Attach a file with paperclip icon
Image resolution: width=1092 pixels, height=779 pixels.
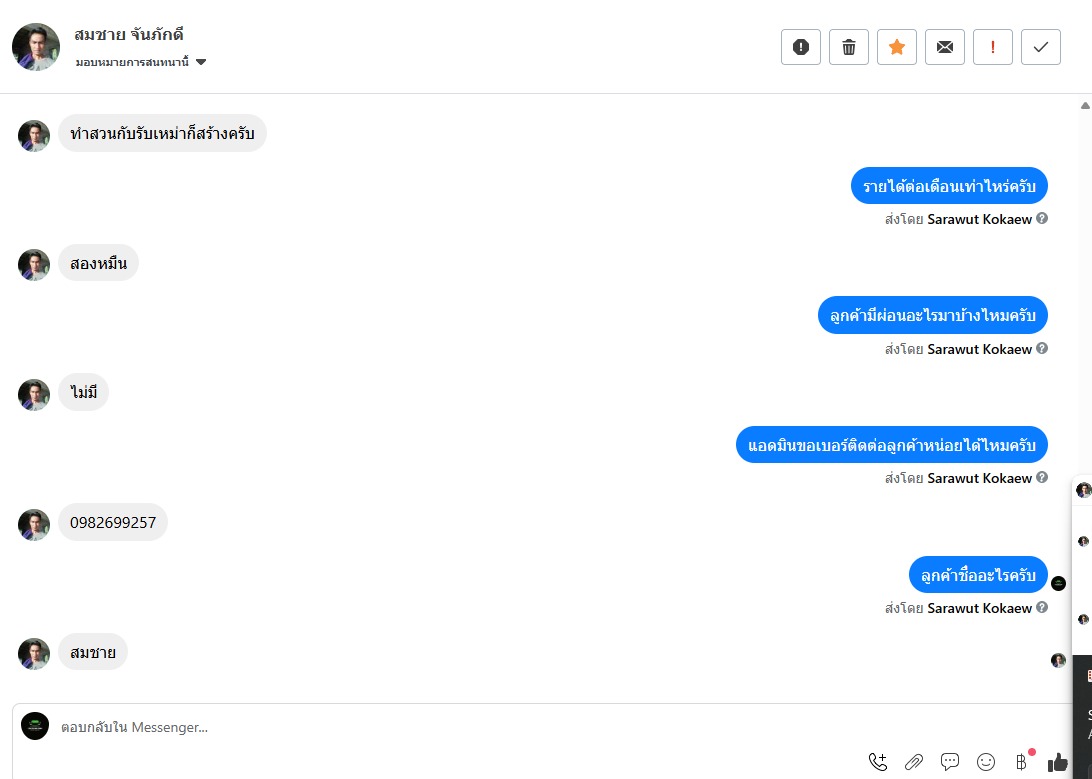(x=914, y=762)
